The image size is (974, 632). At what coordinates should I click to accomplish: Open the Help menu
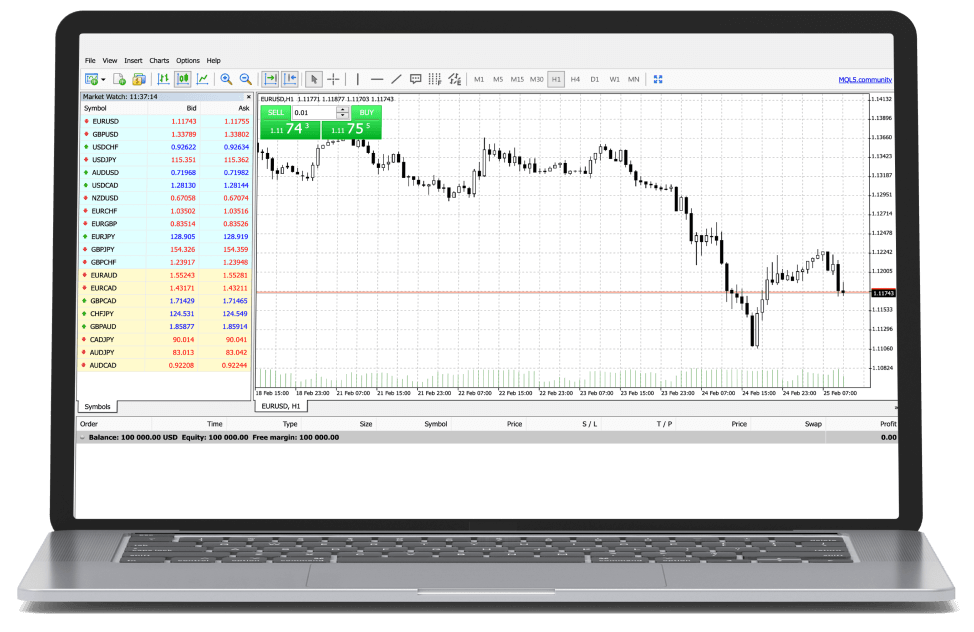click(214, 60)
